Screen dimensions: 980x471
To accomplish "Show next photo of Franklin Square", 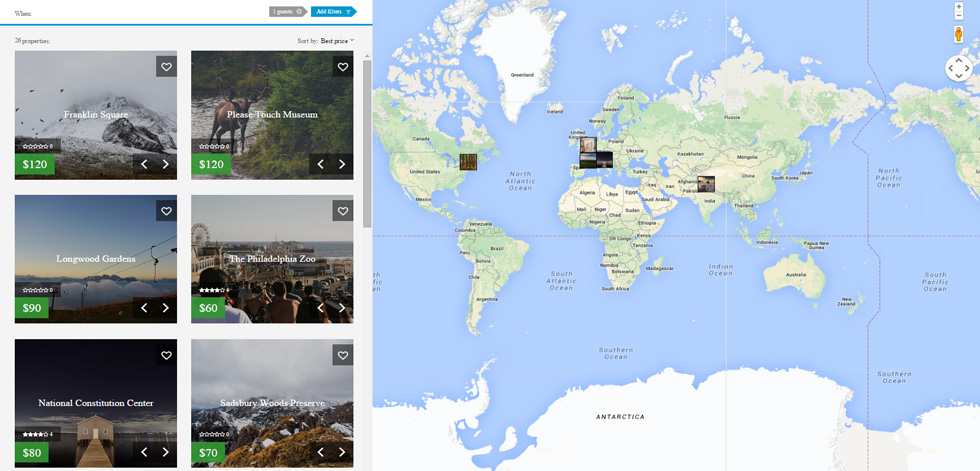I will [x=166, y=164].
